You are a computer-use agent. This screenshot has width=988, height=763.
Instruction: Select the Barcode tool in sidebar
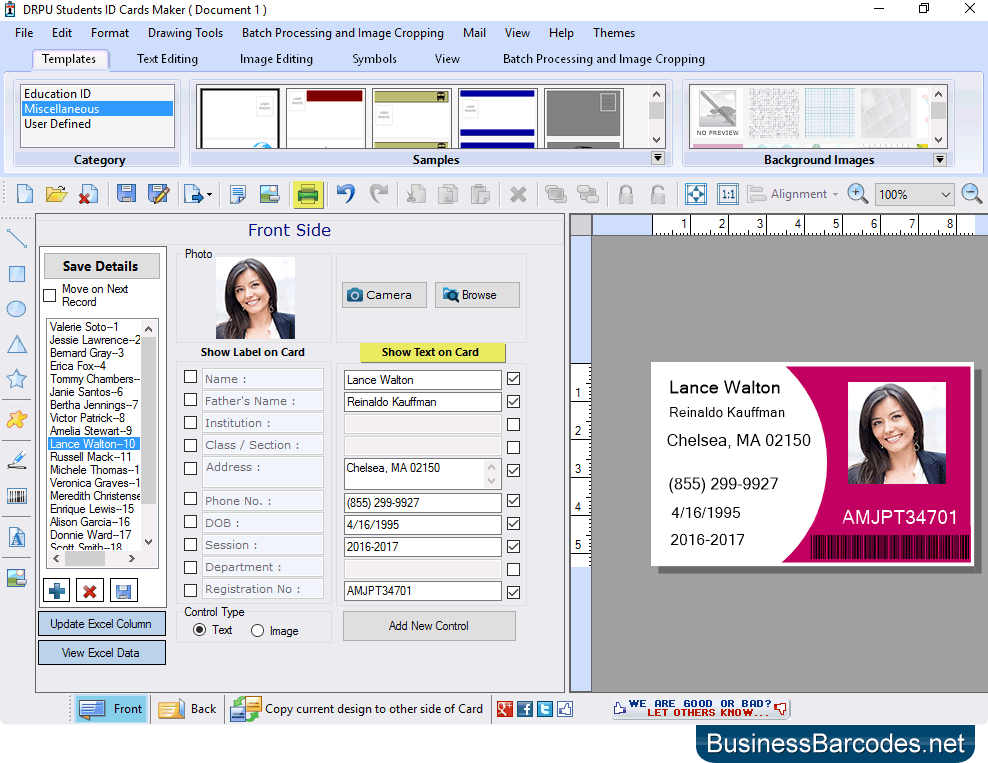click(x=17, y=496)
